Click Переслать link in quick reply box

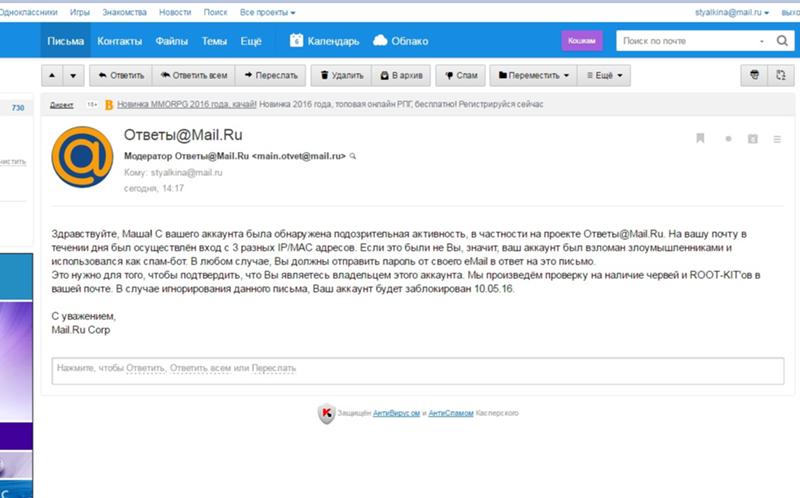coord(273,368)
